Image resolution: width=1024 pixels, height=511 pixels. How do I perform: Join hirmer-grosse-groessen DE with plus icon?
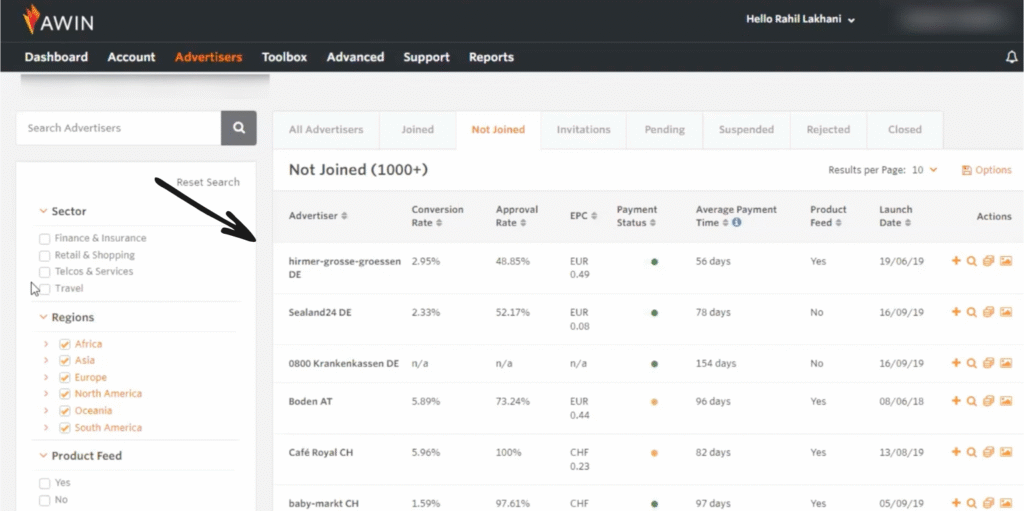(x=956, y=261)
